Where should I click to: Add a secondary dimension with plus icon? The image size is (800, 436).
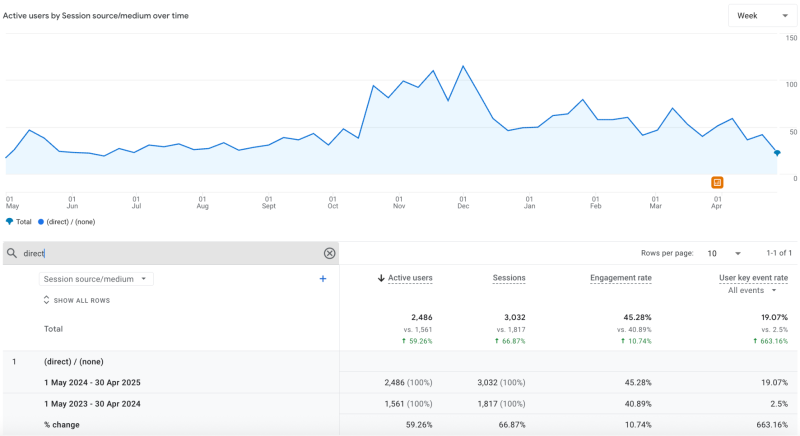click(322, 278)
